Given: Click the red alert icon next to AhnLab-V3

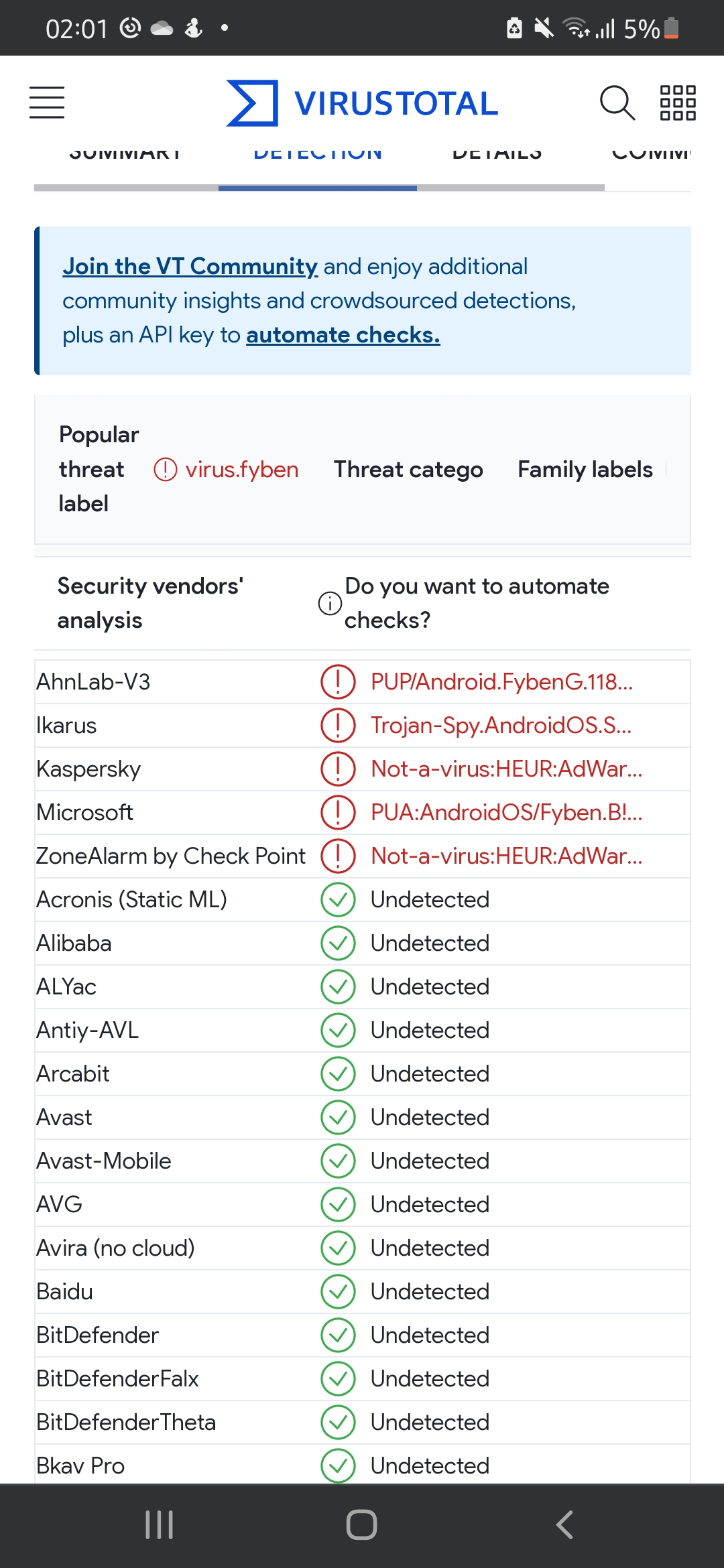Looking at the screenshot, I should tap(338, 681).
